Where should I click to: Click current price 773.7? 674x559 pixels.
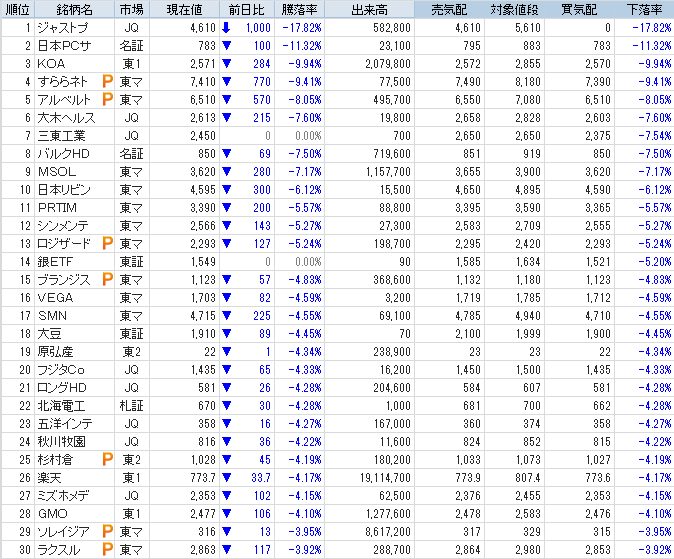203,478
